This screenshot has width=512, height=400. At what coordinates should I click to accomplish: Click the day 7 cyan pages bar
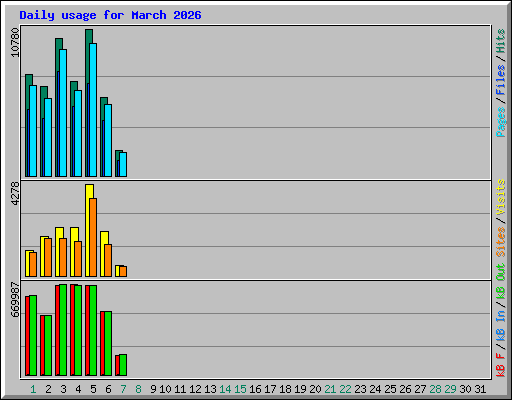(123, 164)
